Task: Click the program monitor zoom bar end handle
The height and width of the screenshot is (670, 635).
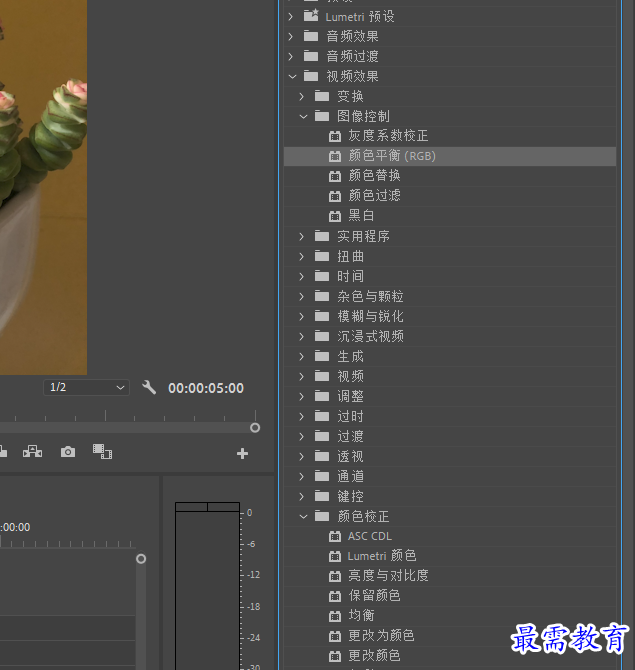Action: [x=255, y=428]
